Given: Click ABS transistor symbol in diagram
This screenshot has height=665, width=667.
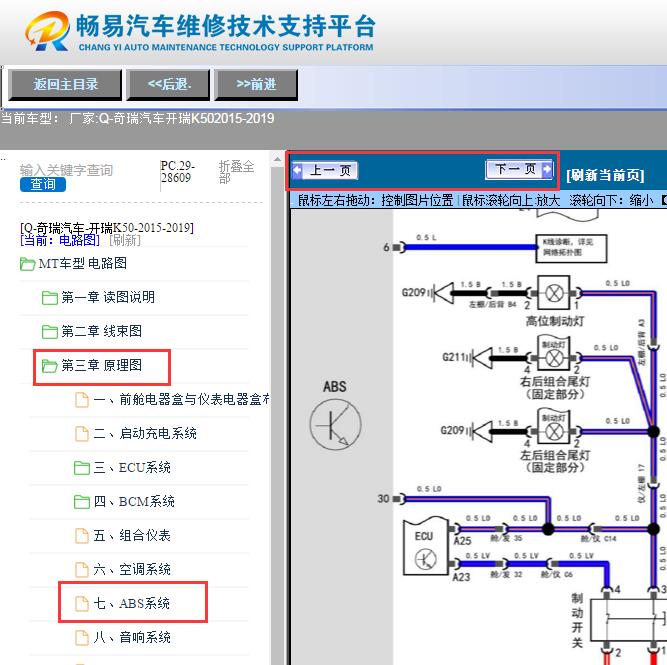Looking at the screenshot, I should click(x=335, y=425).
